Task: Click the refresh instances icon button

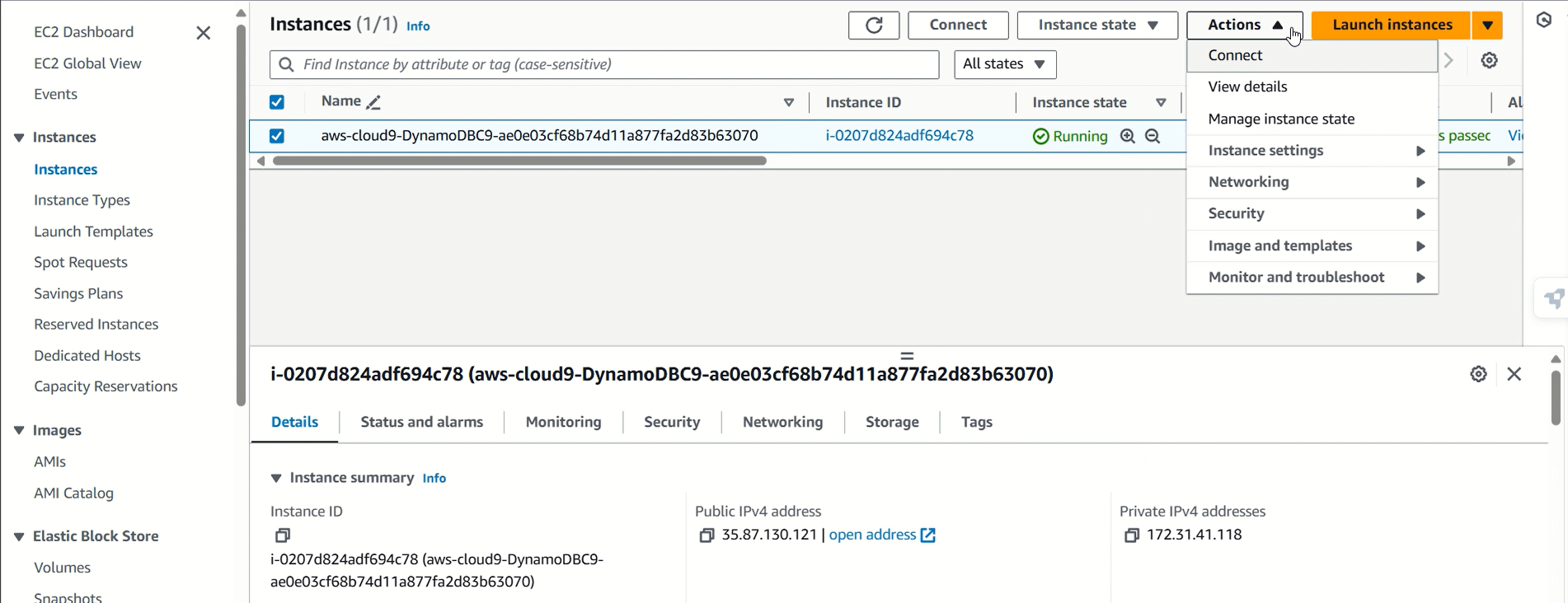Action: coord(873,26)
